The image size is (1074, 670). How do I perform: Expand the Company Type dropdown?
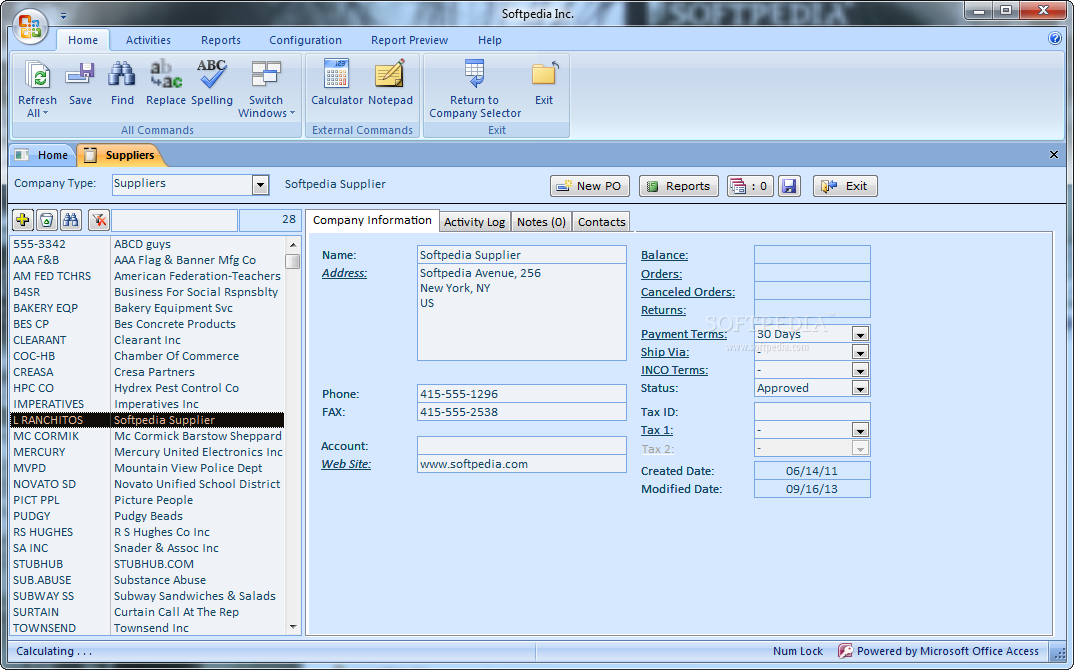pyautogui.click(x=260, y=184)
